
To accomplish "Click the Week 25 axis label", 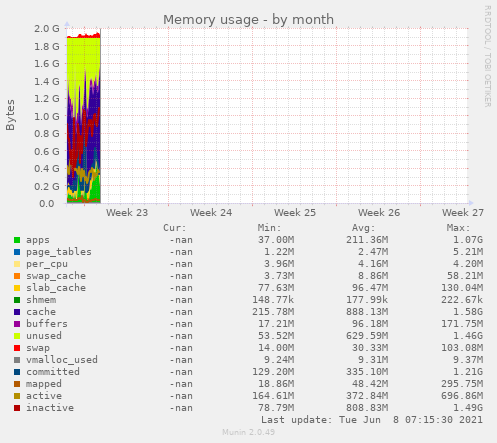I will coord(295,213).
